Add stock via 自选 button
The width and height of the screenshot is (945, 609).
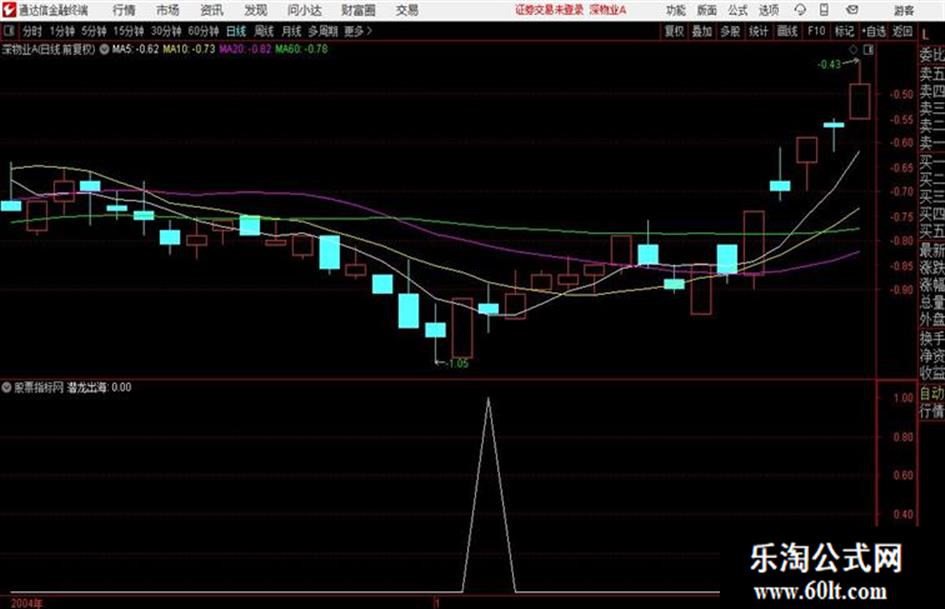(874, 31)
